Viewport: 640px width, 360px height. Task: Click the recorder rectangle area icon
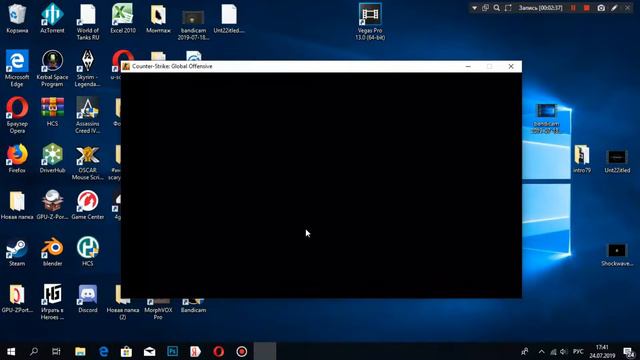tap(508, 8)
